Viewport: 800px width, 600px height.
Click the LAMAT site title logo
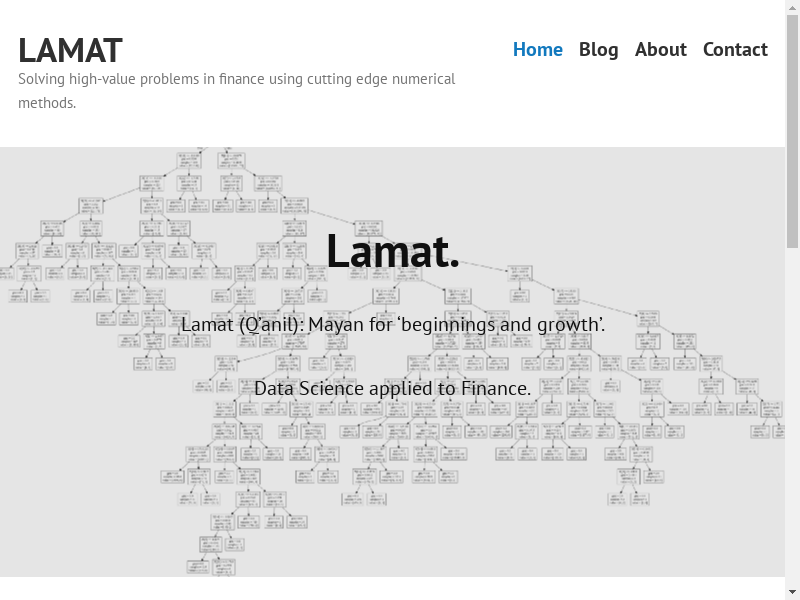[x=70, y=50]
